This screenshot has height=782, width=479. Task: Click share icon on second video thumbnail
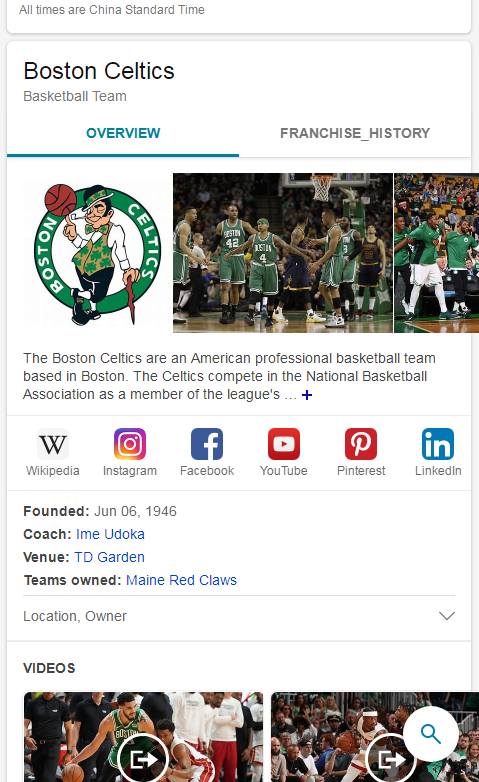[x=391, y=759]
